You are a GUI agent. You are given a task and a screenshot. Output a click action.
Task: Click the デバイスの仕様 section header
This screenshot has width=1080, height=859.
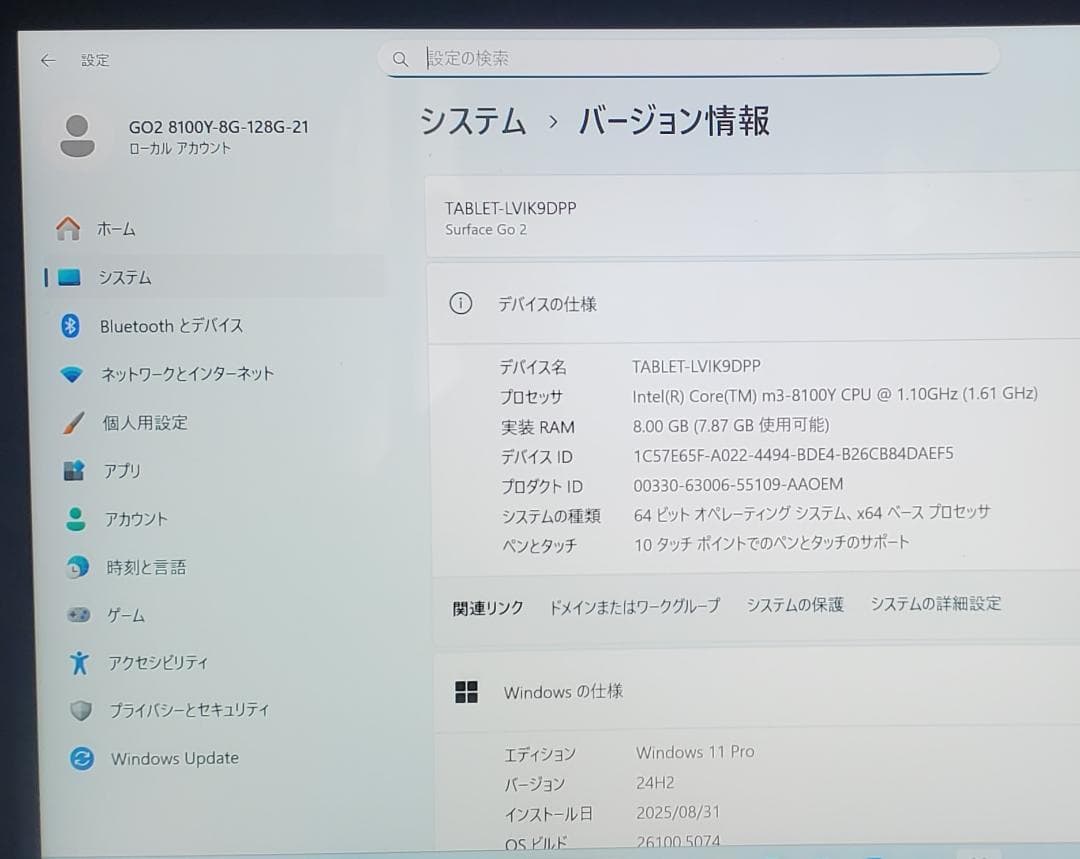pyautogui.click(x=549, y=304)
